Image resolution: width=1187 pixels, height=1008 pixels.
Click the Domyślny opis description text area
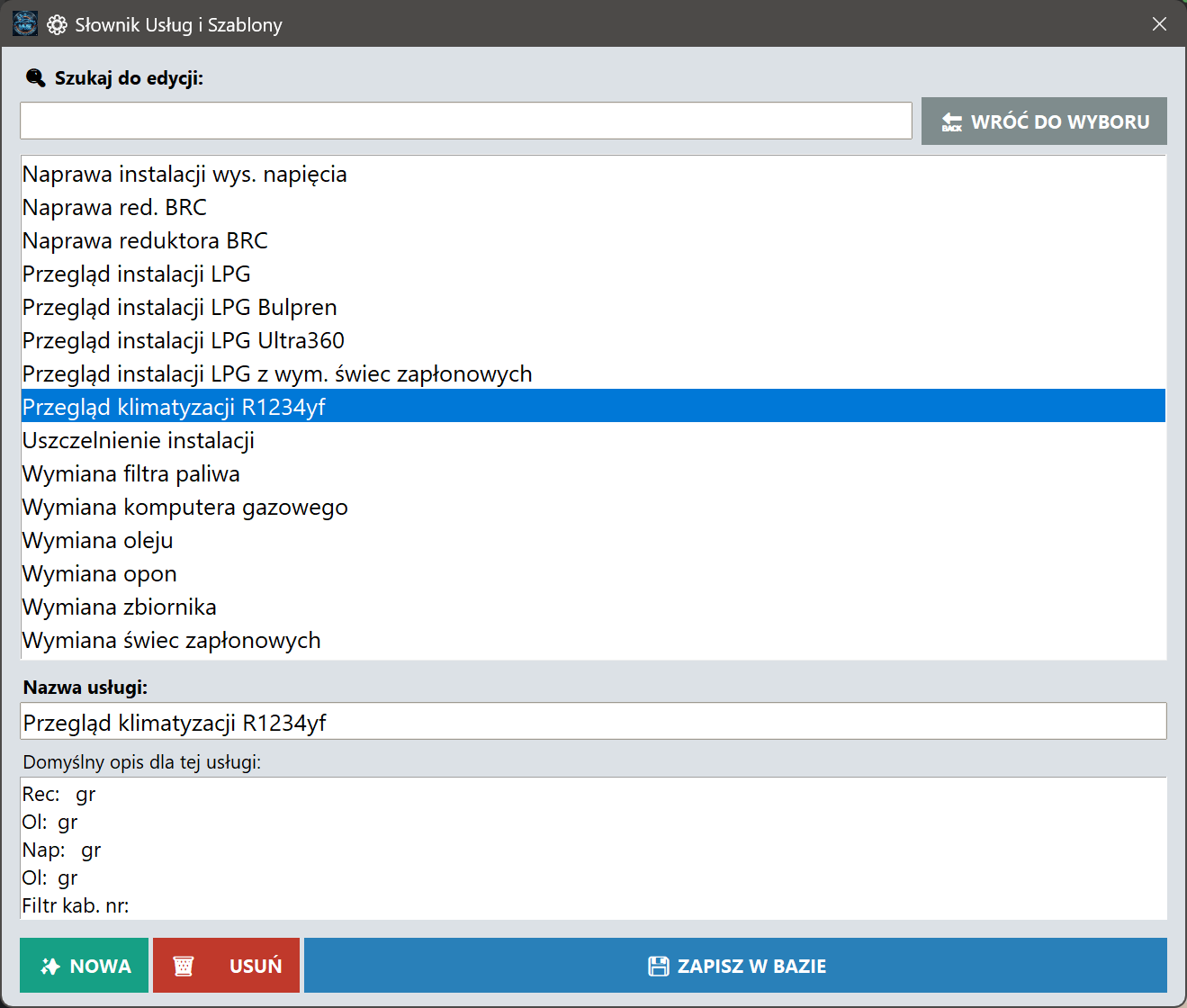tap(593, 849)
